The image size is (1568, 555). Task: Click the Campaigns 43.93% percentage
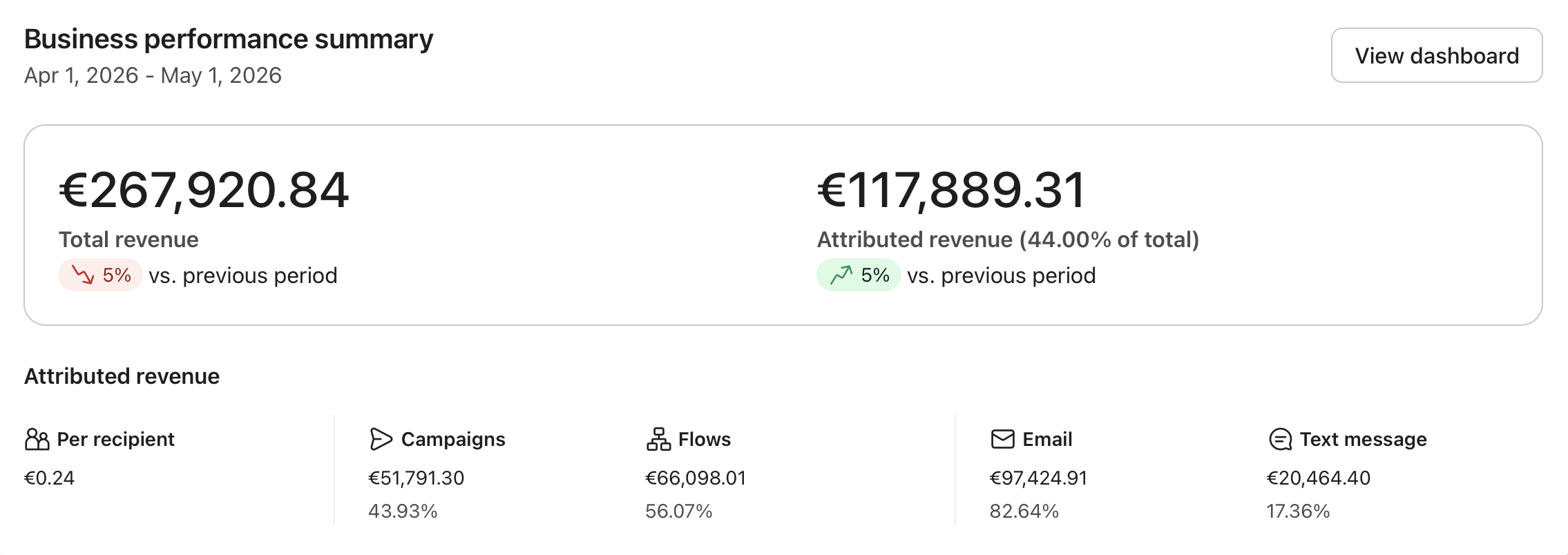coord(403,511)
